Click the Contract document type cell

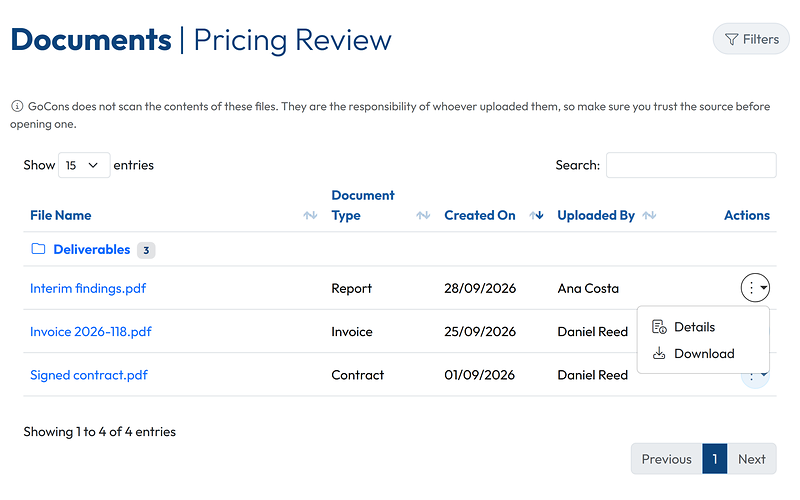[358, 376]
